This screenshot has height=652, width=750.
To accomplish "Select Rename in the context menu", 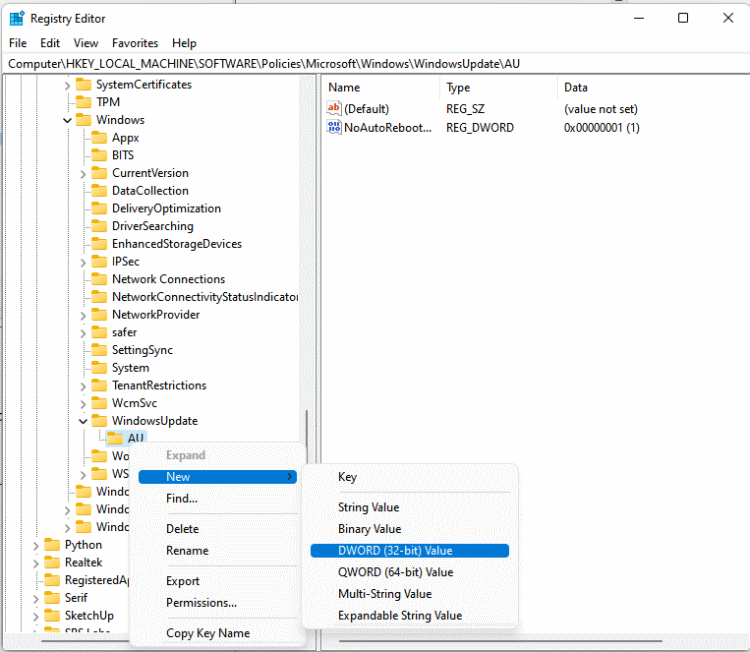I will (218, 551).
